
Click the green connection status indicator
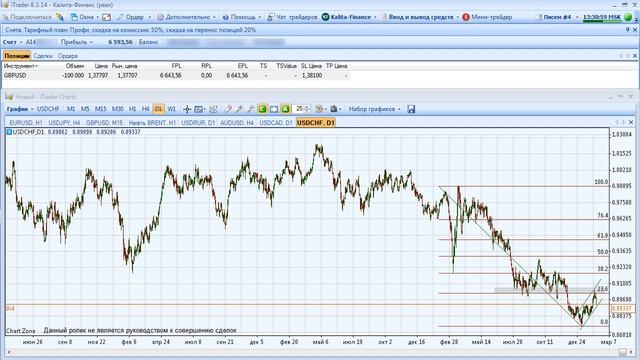tap(629, 17)
